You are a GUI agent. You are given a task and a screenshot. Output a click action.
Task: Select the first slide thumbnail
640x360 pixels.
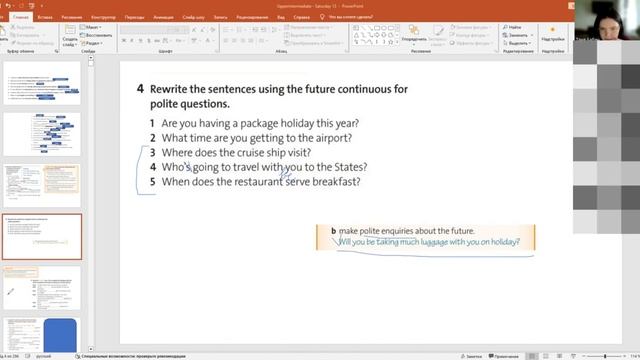point(42,83)
